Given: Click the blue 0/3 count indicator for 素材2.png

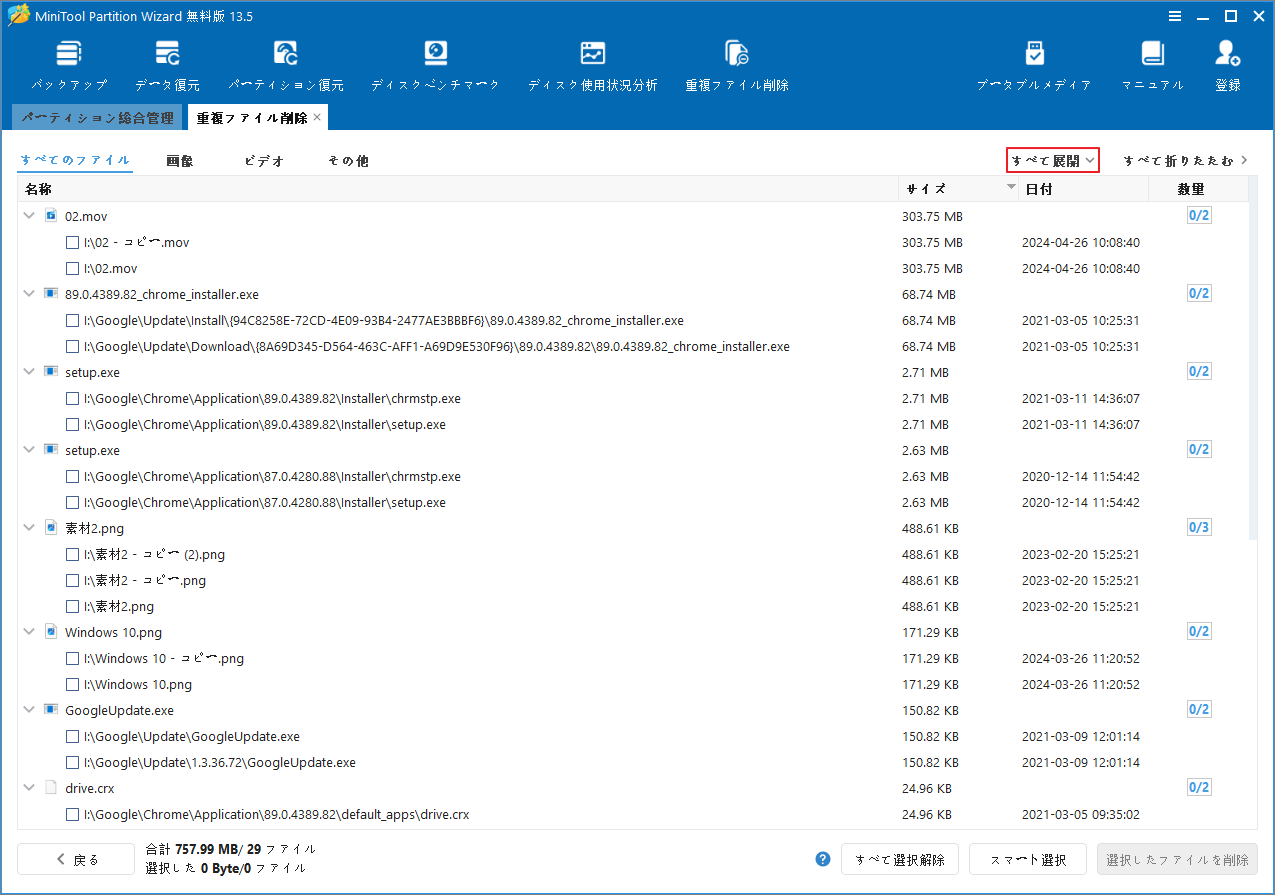Looking at the screenshot, I should tap(1198, 527).
